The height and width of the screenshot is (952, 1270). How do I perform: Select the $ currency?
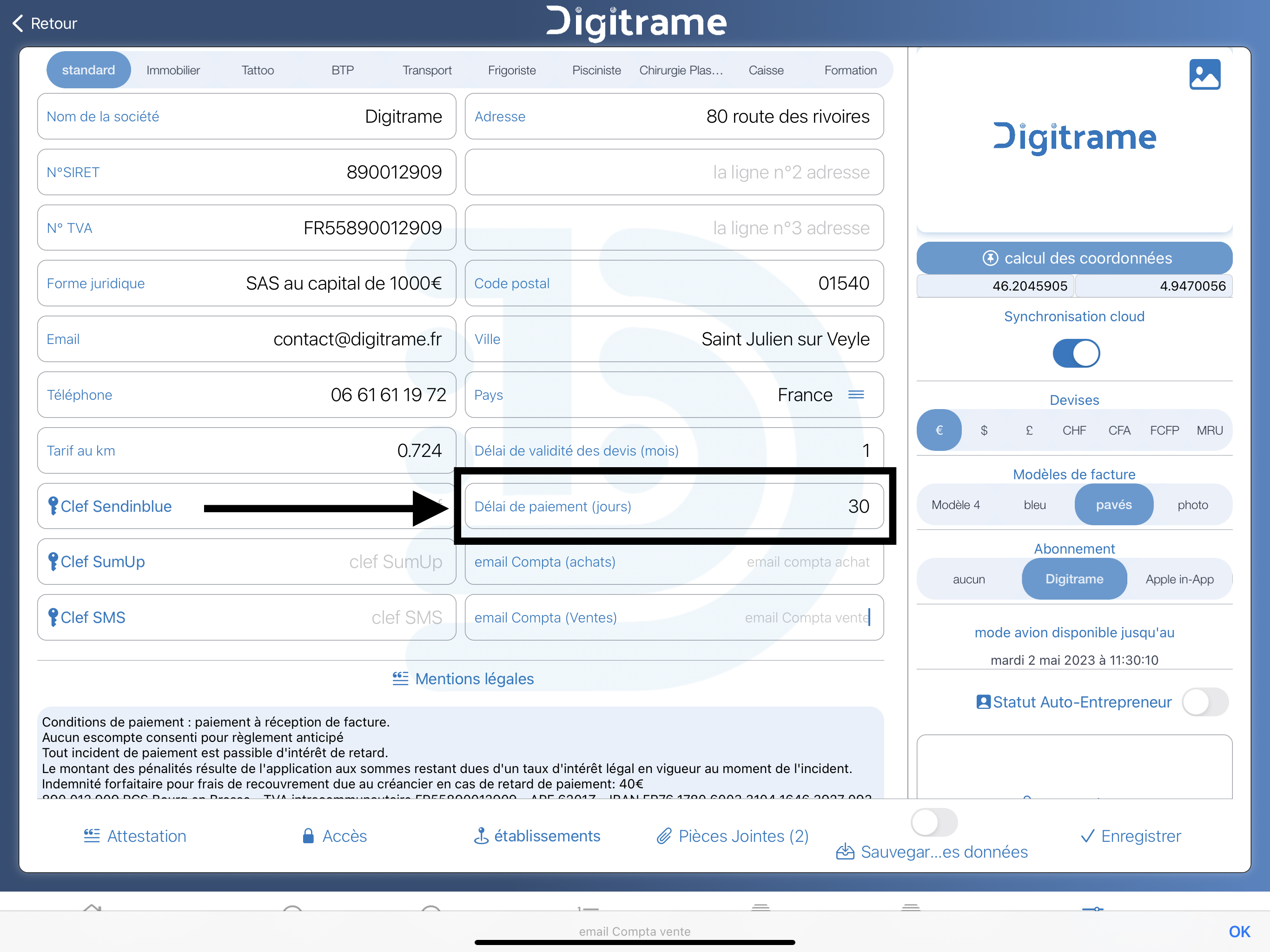point(984,430)
